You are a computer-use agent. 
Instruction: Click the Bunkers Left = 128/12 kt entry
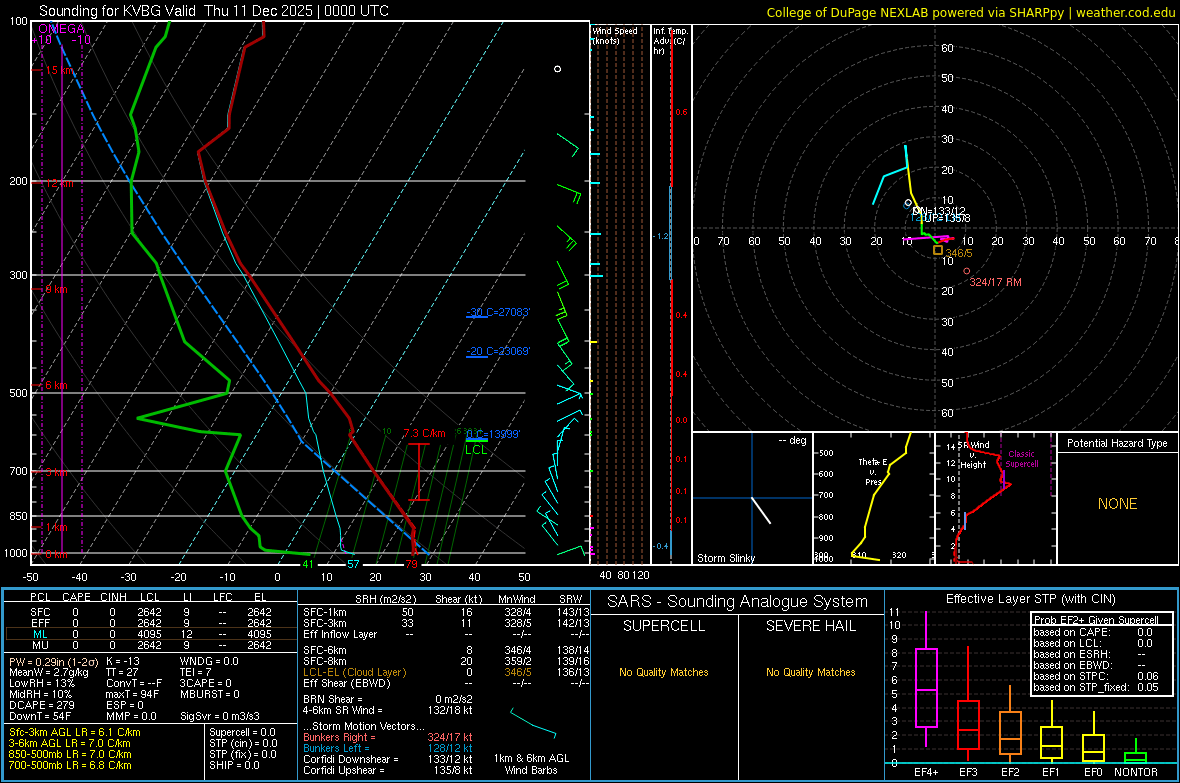click(388, 748)
